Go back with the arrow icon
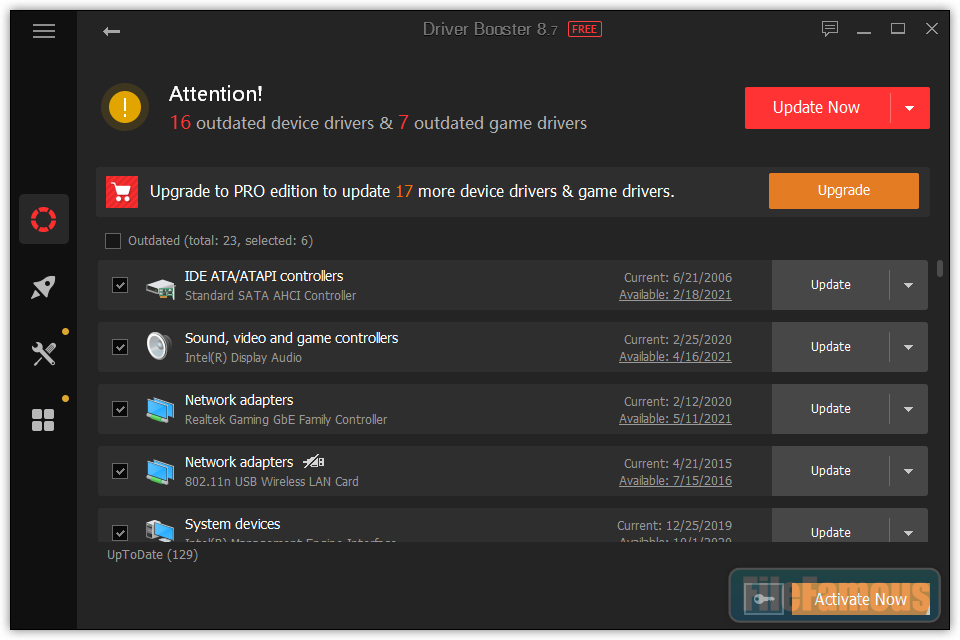This screenshot has width=960, height=640. [111, 31]
